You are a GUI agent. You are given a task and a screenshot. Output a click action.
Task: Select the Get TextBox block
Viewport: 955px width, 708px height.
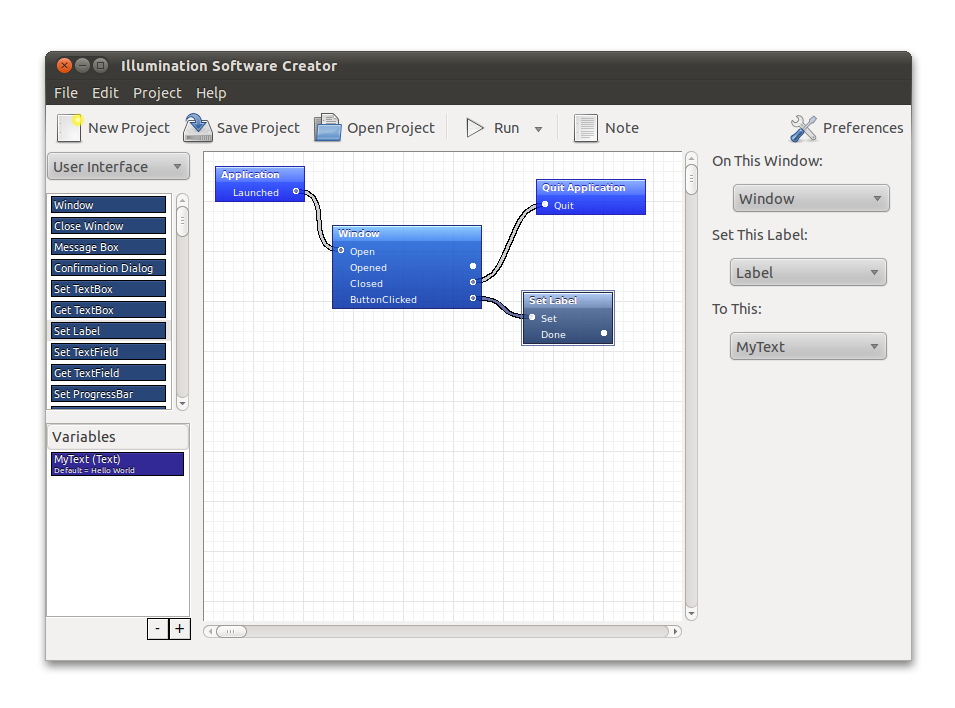coord(108,310)
